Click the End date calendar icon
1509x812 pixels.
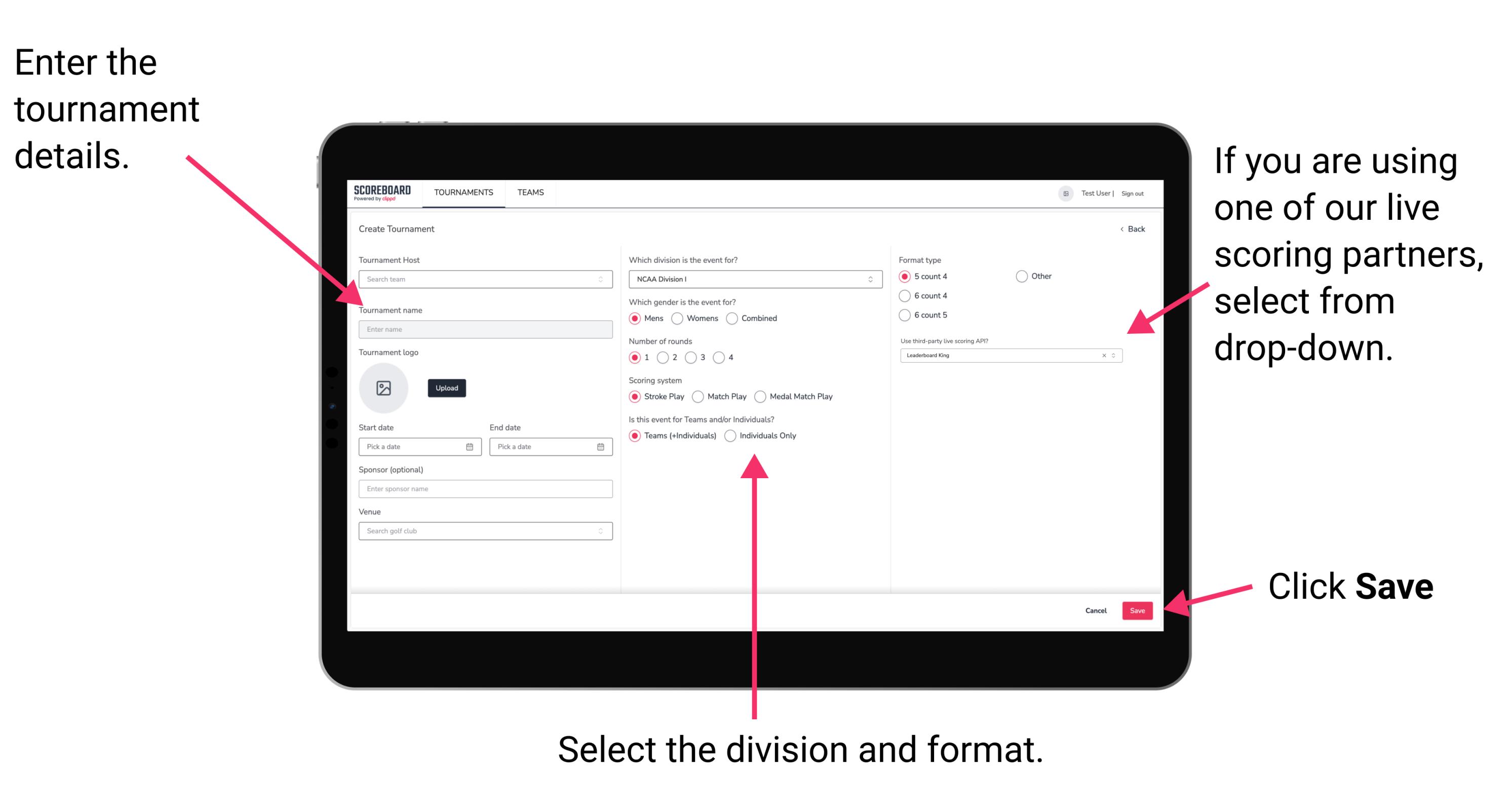click(601, 447)
